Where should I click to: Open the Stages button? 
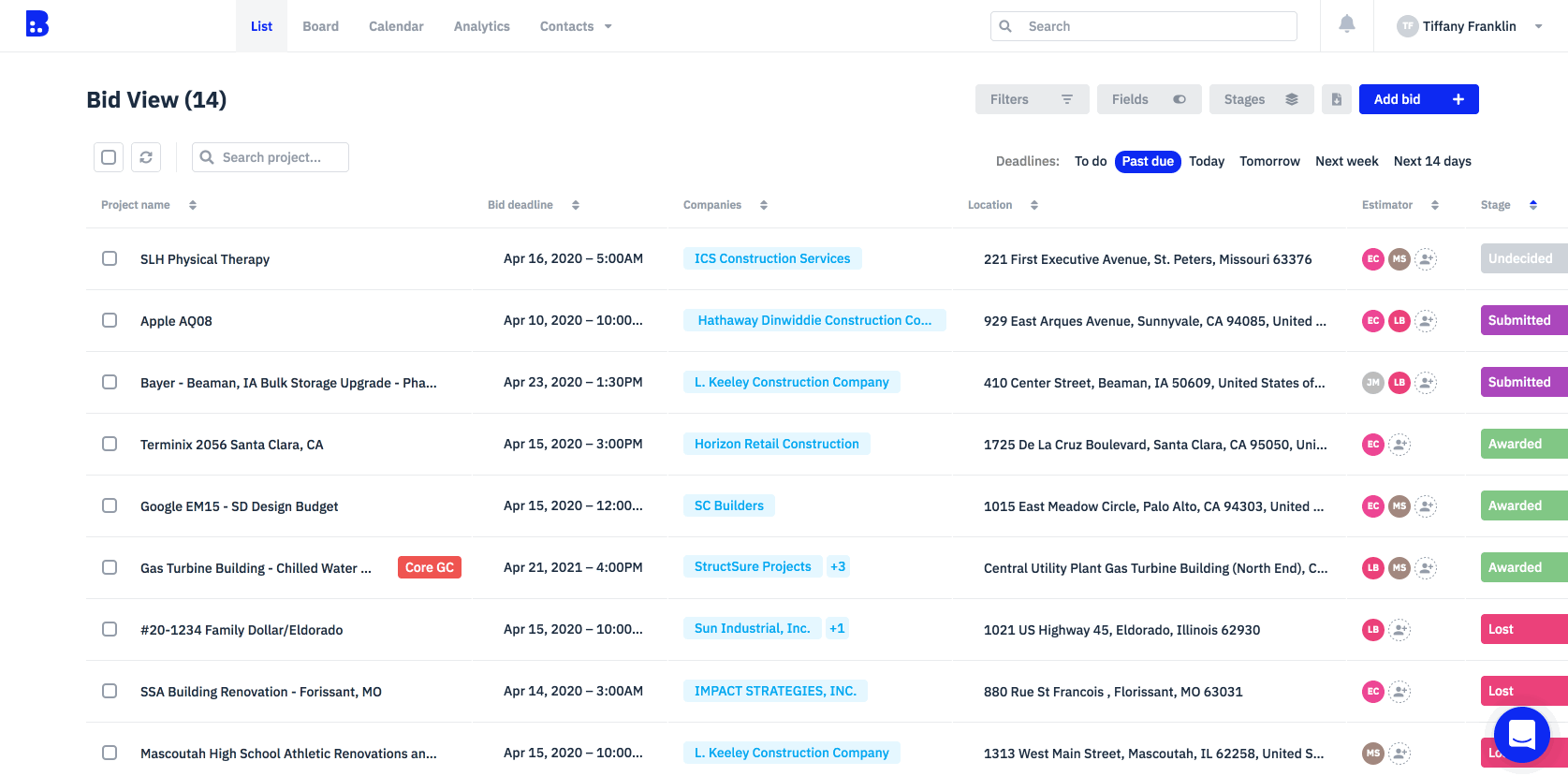pyautogui.click(x=1262, y=99)
